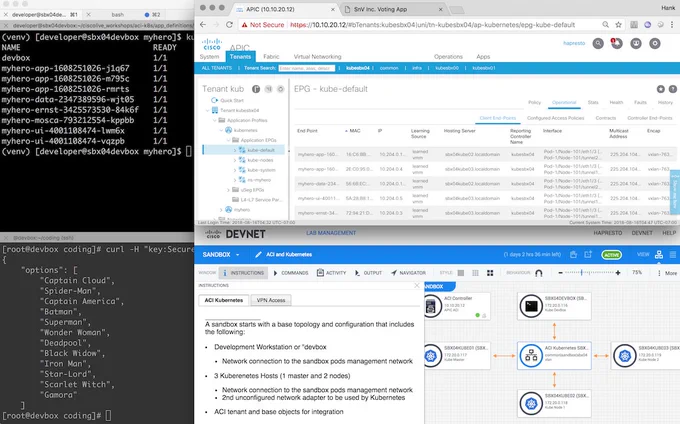Click the Quick Start icon in tenant tree
This screenshot has height=424, width=680.
[x=214, y=100]
